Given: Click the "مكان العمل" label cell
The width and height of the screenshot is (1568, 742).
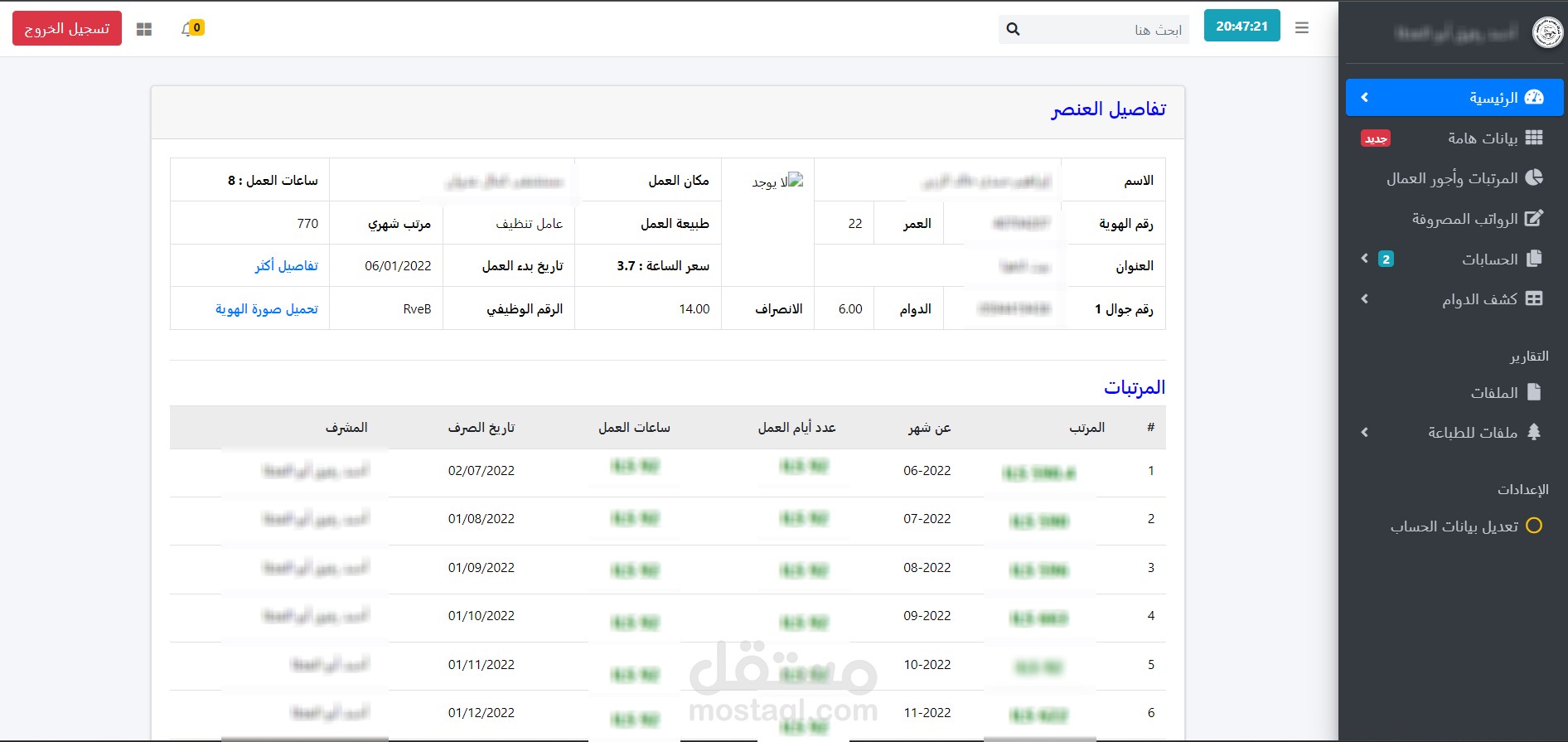Looking at the screenshot, I should click(x=648, y=180).
